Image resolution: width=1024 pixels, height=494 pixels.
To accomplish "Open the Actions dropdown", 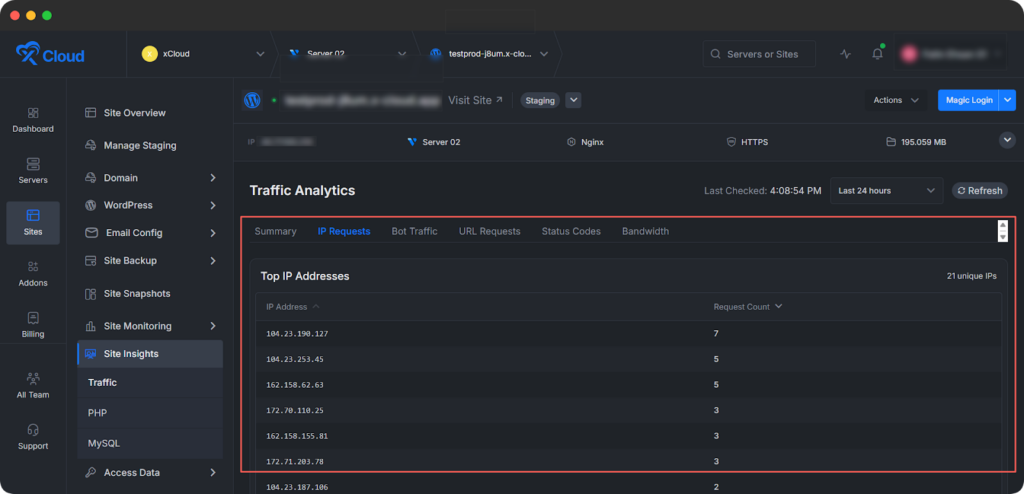I will (896, 100).
